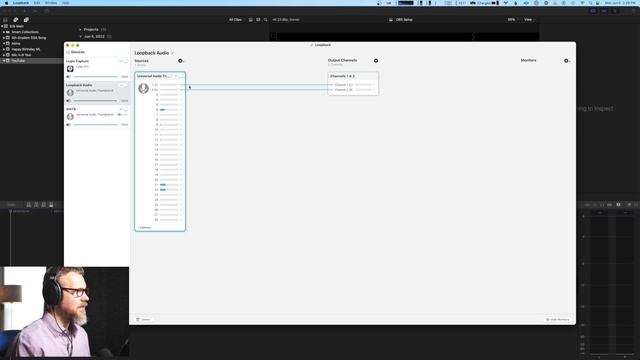
Task: Click the microphone icon under the Loopback Audio device
Action: coord(70,93)
